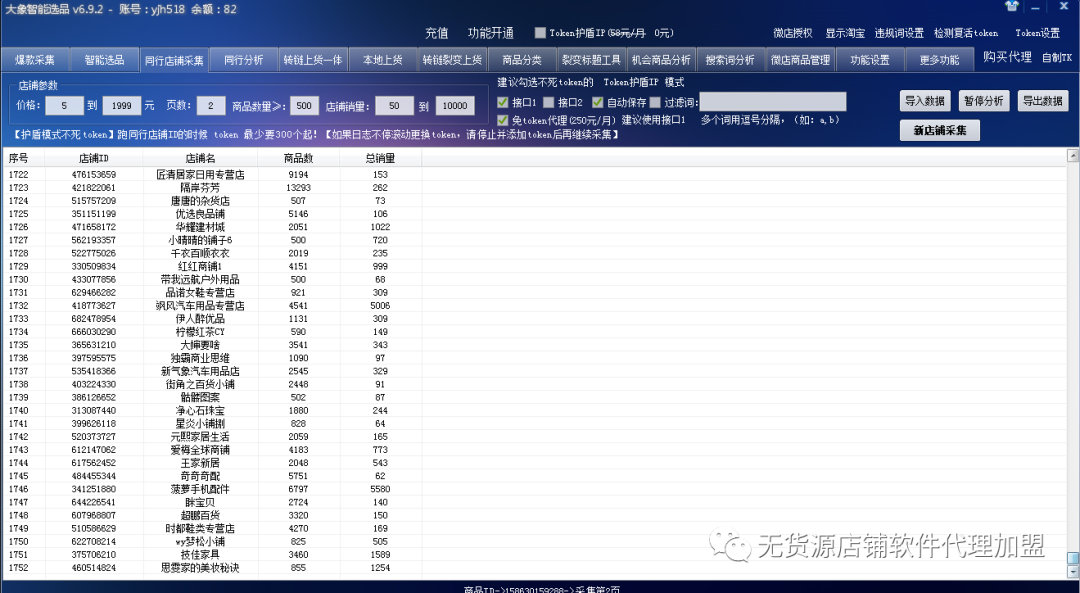1080x593 pixels.
Task: Open the skin shirt icon in title bar
Action: (x=1011, y=6)
